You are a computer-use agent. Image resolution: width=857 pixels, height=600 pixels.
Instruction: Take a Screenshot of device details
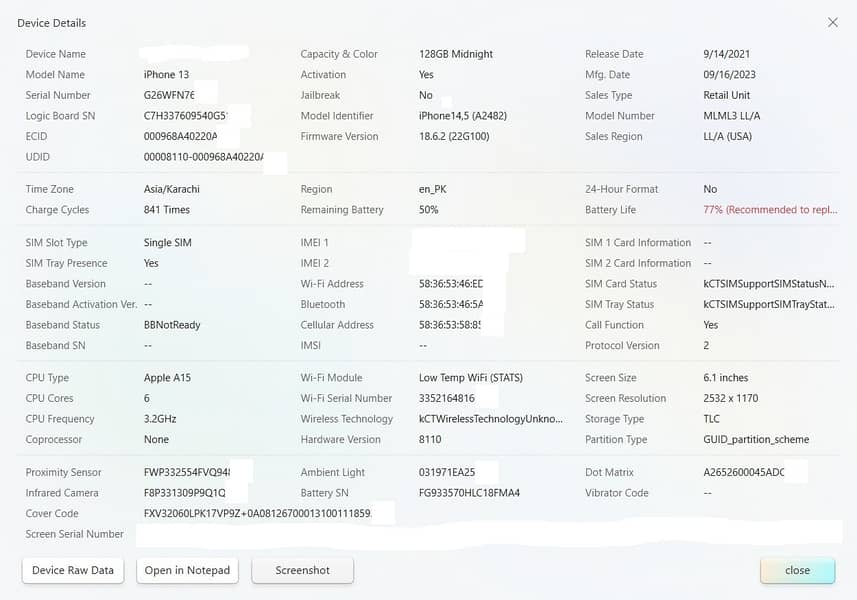(x=302, y=570)
